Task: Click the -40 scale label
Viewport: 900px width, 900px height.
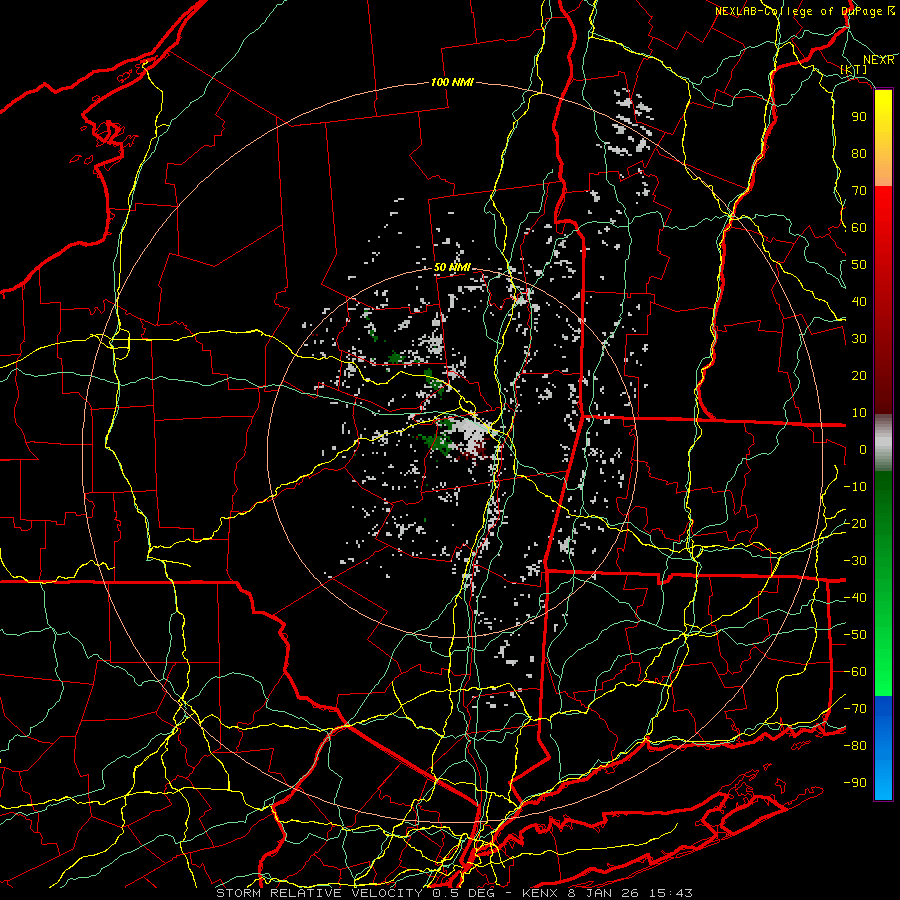Action: point(855,598)
